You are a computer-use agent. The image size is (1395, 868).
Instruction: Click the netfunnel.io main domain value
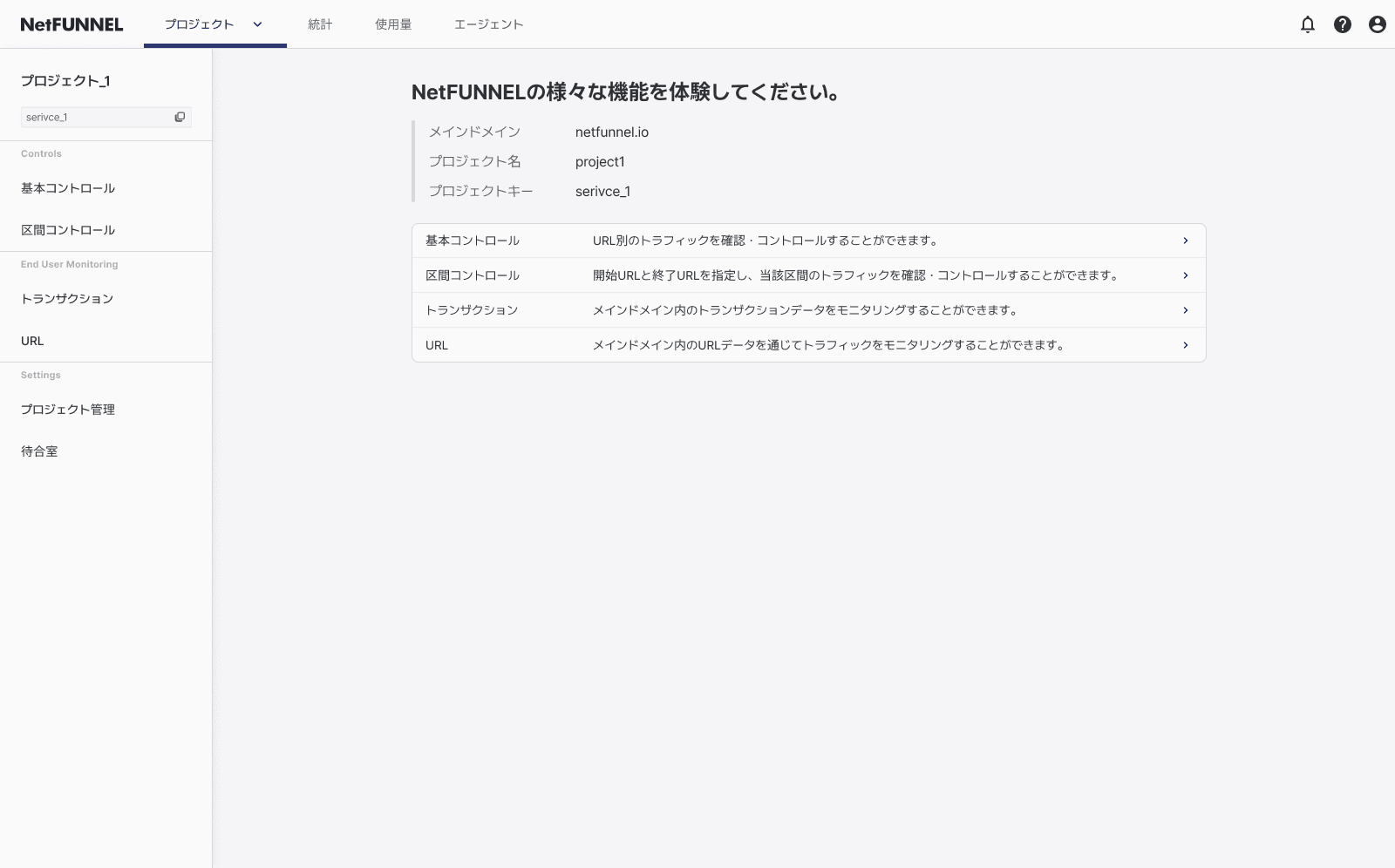(612, 132)
